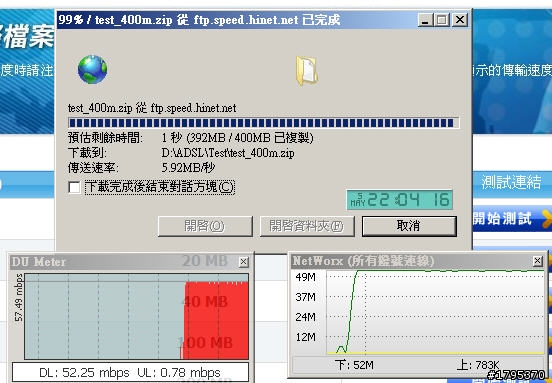The width and height of the screenshot is (552, 383).
Task: Click the '49M' axis label in NetWorx
Action: click(x=305, y=277)
